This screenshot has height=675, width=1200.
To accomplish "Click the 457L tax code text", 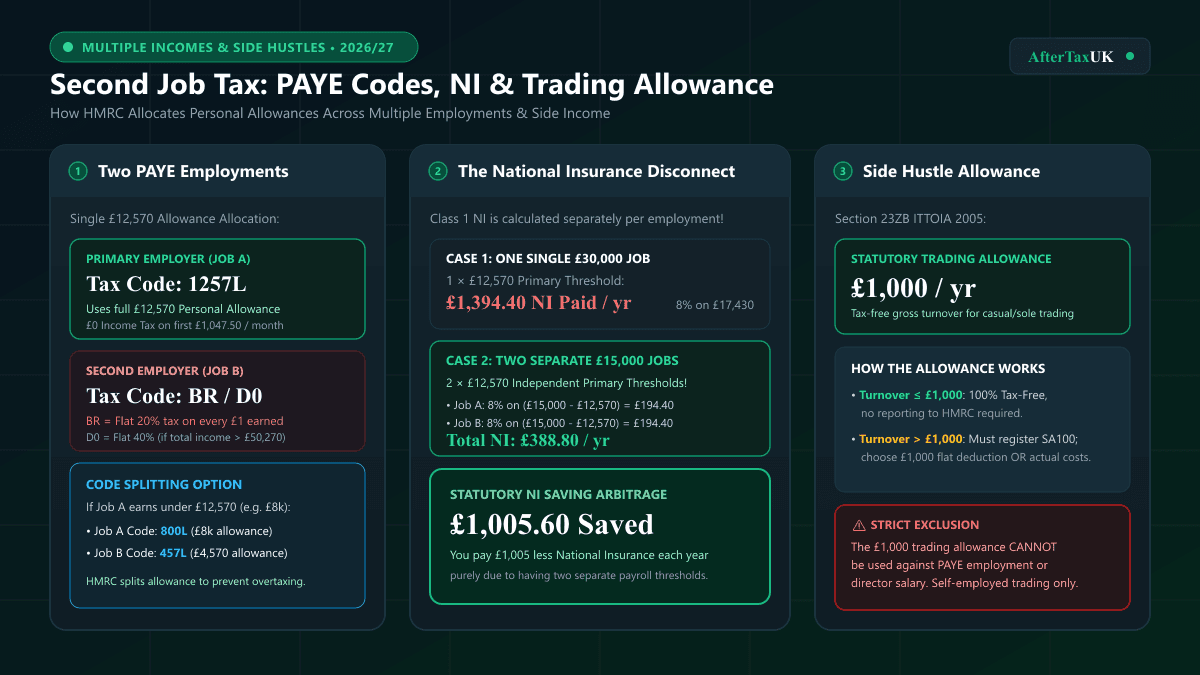I will click(x=176, y=553).
